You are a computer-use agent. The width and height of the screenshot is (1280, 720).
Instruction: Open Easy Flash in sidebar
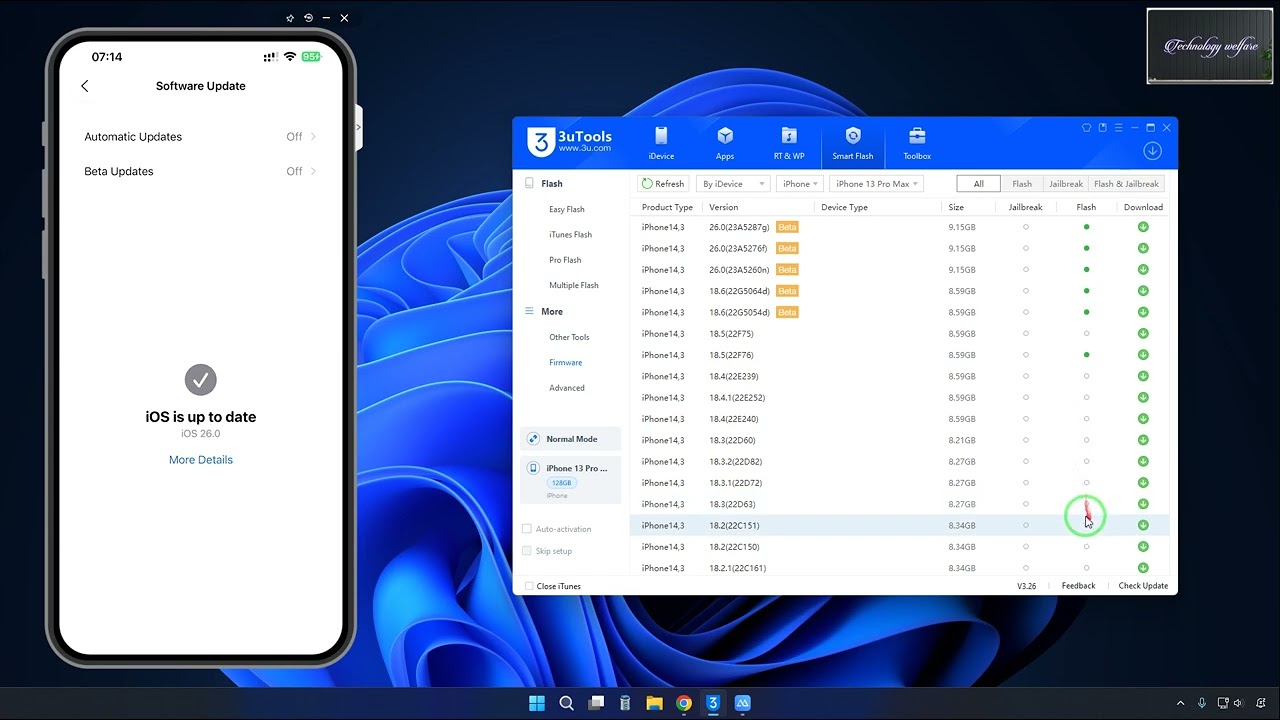(x=566, y=209)
